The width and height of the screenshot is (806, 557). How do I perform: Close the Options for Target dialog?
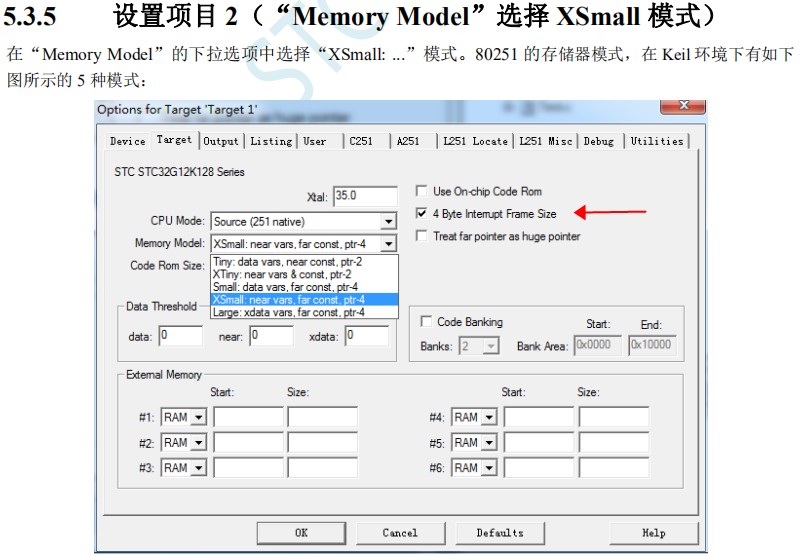click(683, 106)
